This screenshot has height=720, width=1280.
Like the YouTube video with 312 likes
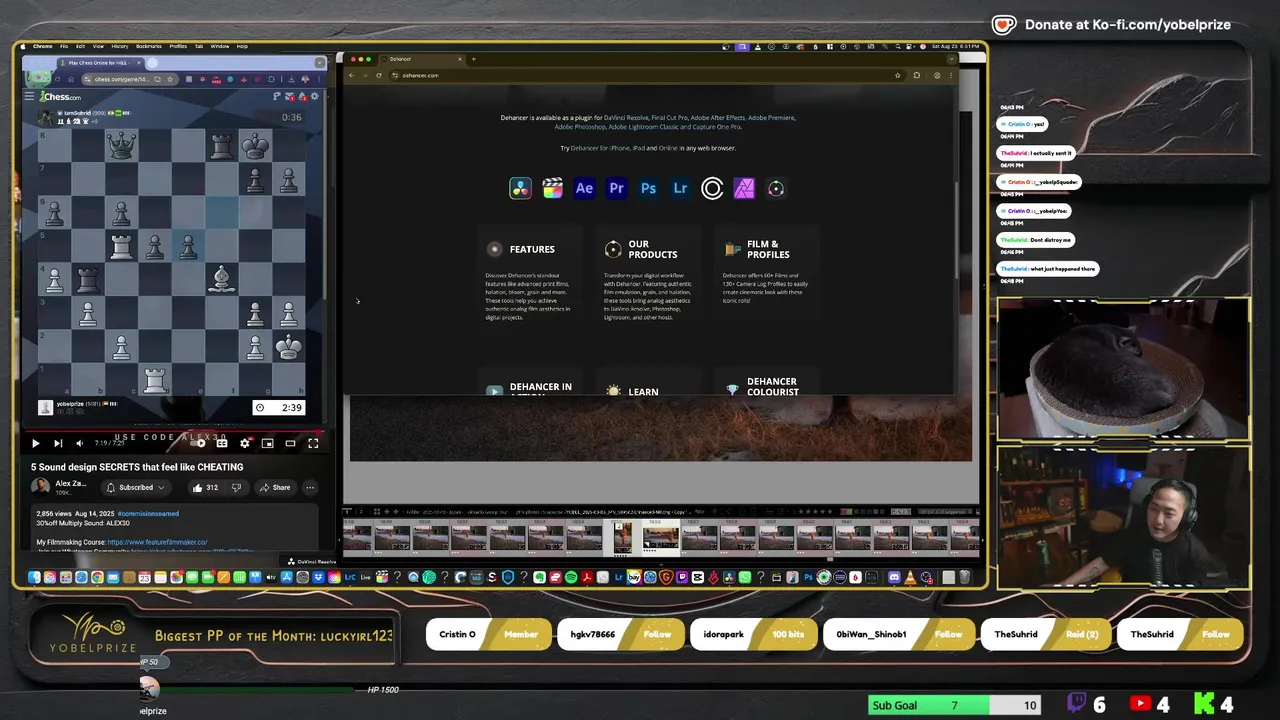click(x=205, y=487)
